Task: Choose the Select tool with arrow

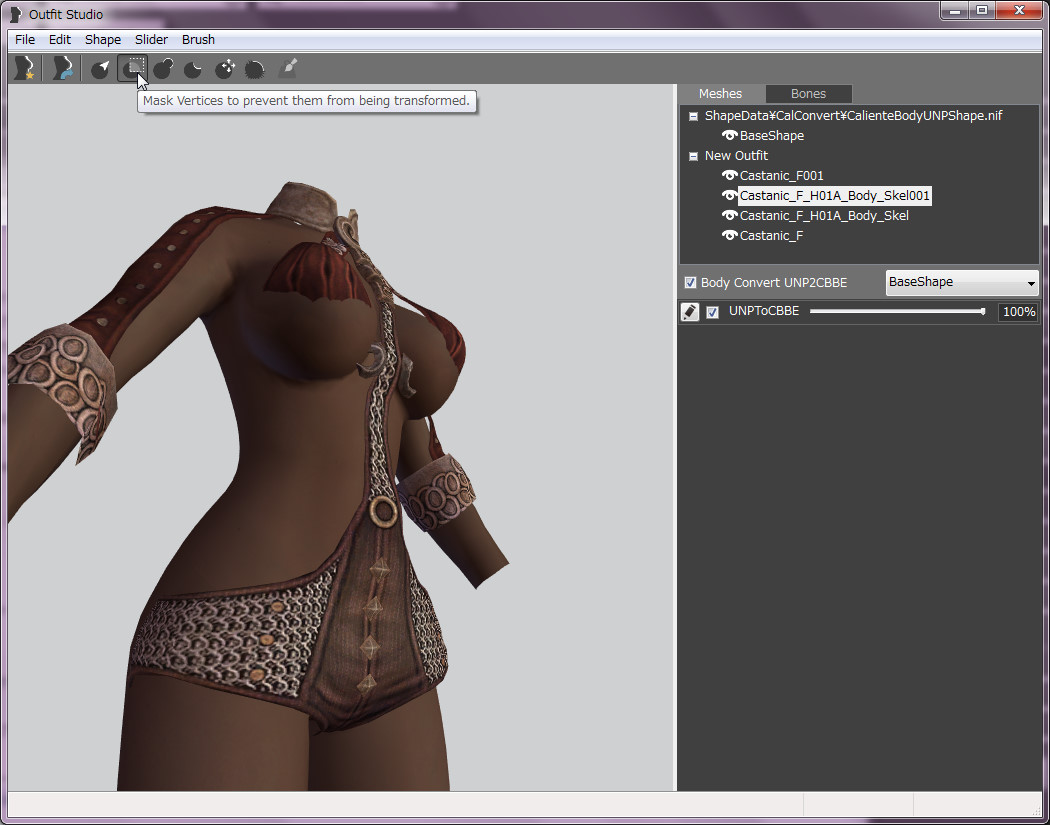Action: 100,68
